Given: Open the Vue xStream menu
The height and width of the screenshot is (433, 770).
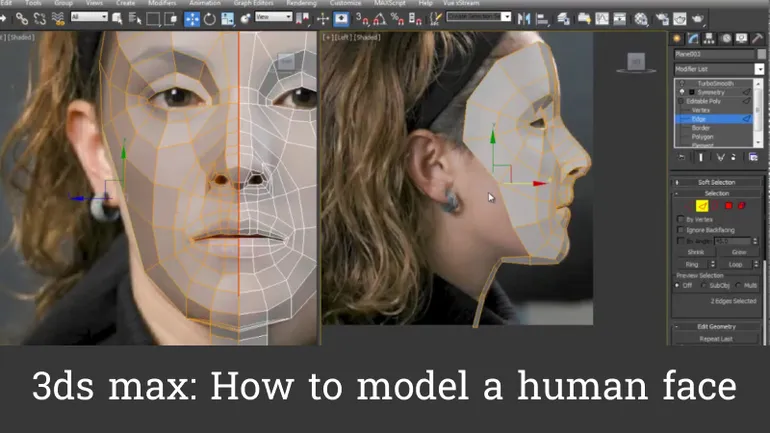Looking at the screenshot, I should (x=461, y=3).
